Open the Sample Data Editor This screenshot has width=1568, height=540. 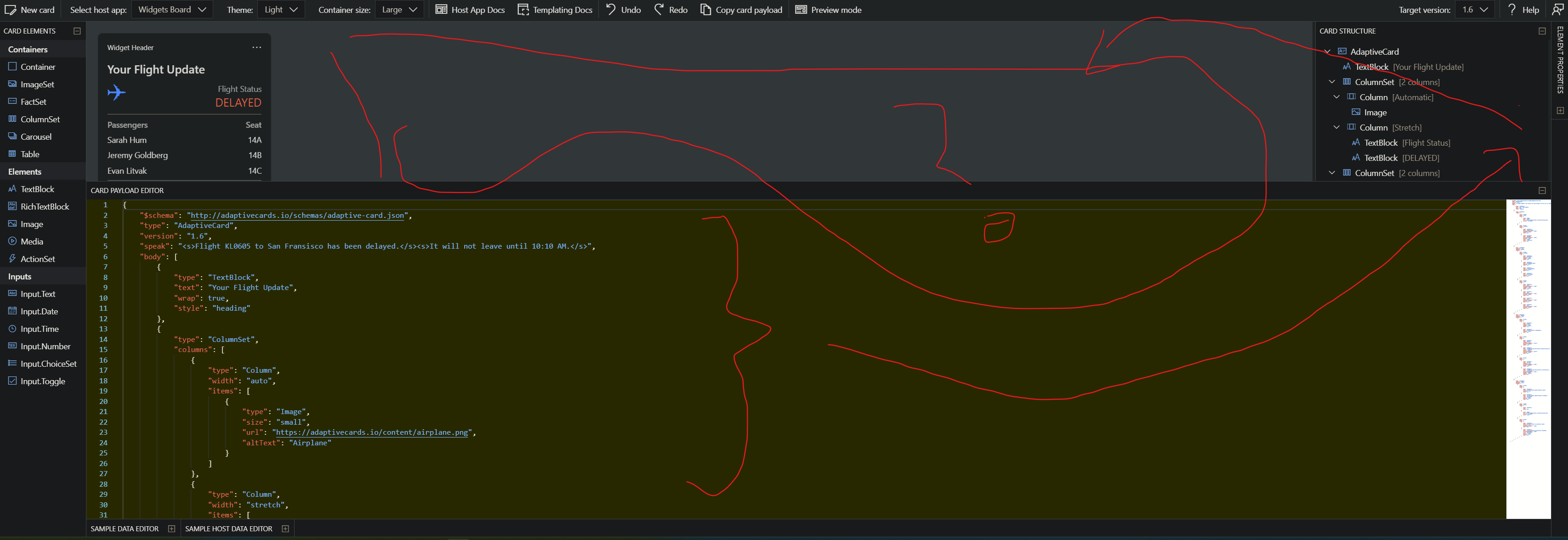[124, 528]
